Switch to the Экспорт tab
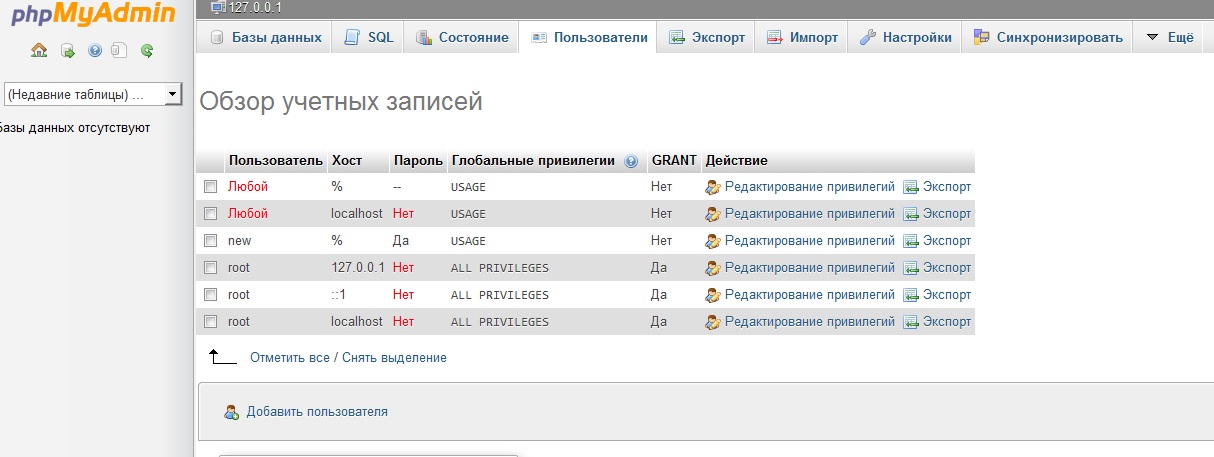 pos(707,38)
